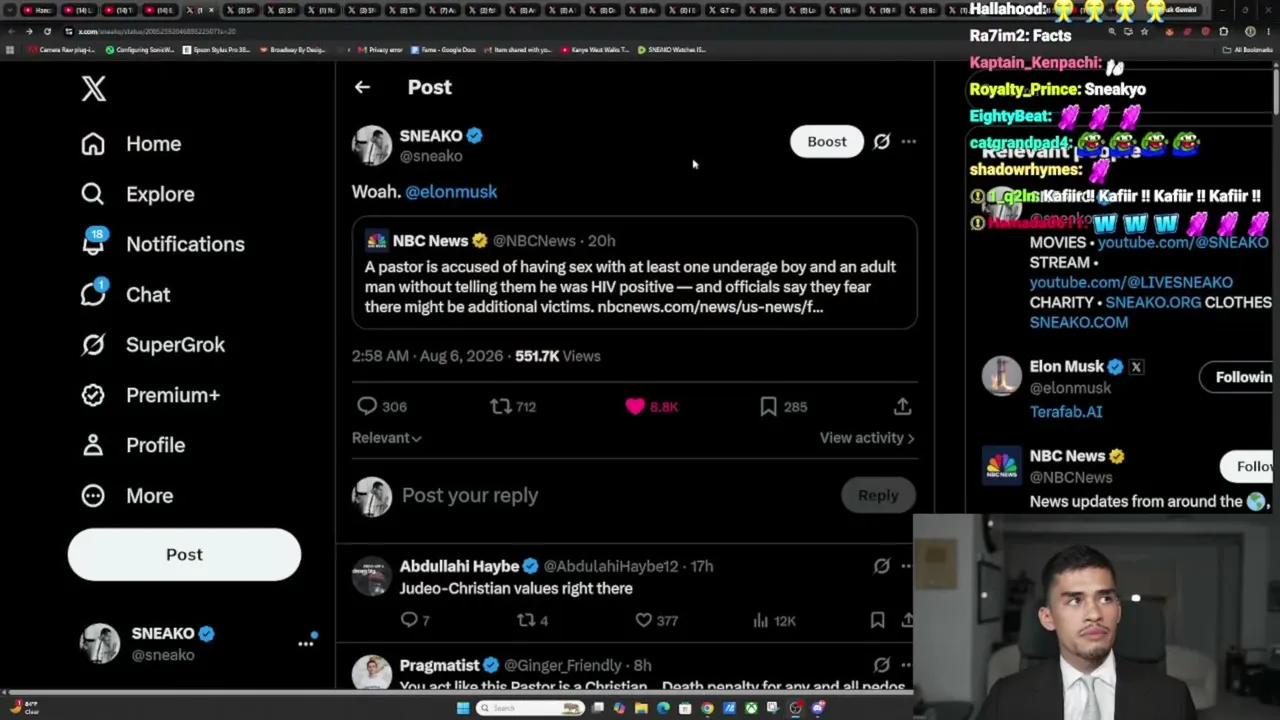Open the @elonmusk mention link
The width and height of the screenshot is (1280, 720).
click(x=451, y=192)
